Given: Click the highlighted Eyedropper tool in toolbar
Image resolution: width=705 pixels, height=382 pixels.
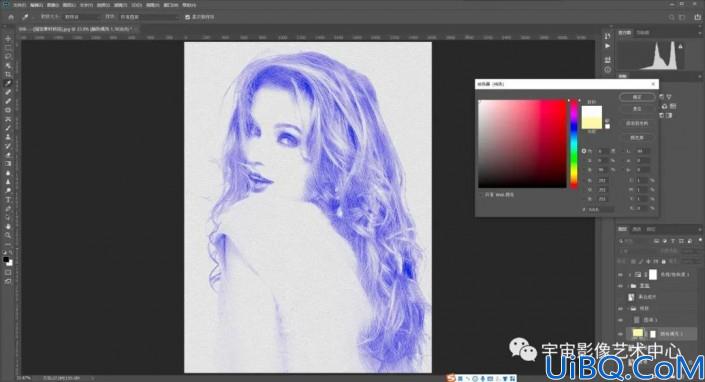Looking at the screenshot, I should (x=8, y=84).
